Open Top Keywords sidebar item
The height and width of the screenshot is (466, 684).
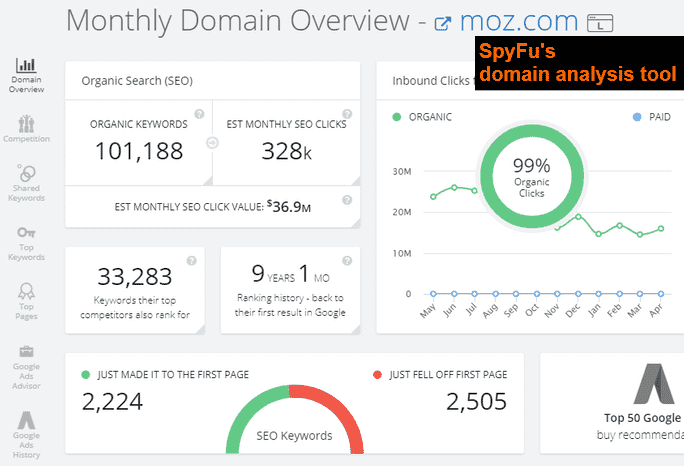point(26,243)
